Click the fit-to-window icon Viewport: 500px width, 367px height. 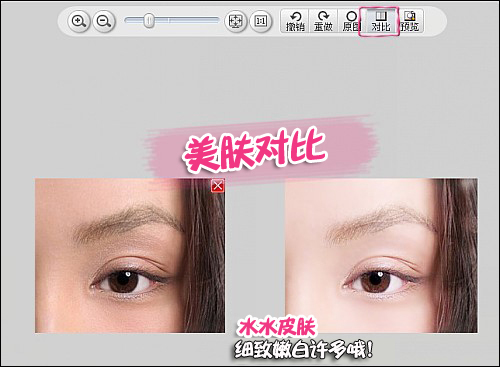[235, 21]
